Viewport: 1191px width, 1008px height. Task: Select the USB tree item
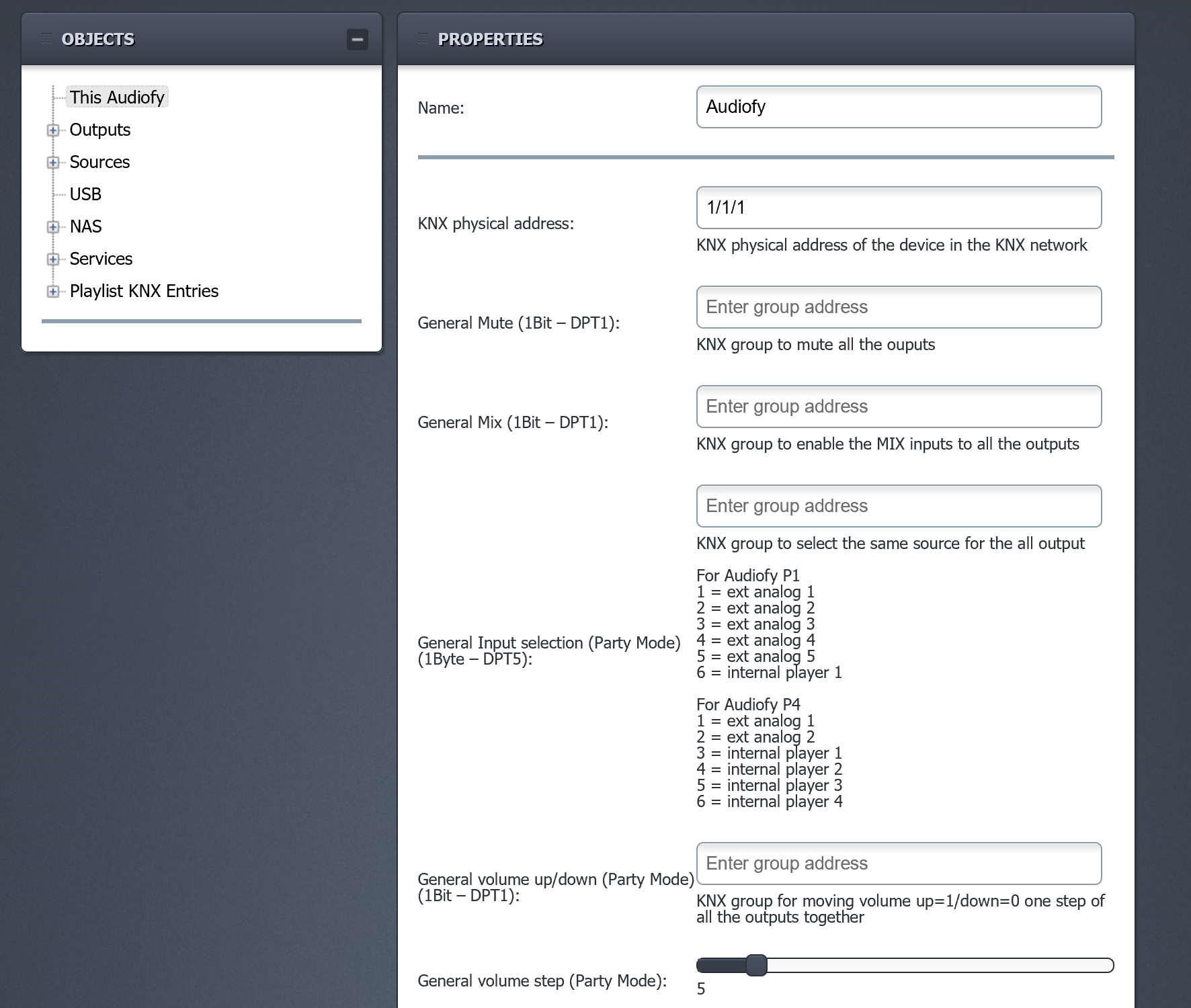coord(85,194)
